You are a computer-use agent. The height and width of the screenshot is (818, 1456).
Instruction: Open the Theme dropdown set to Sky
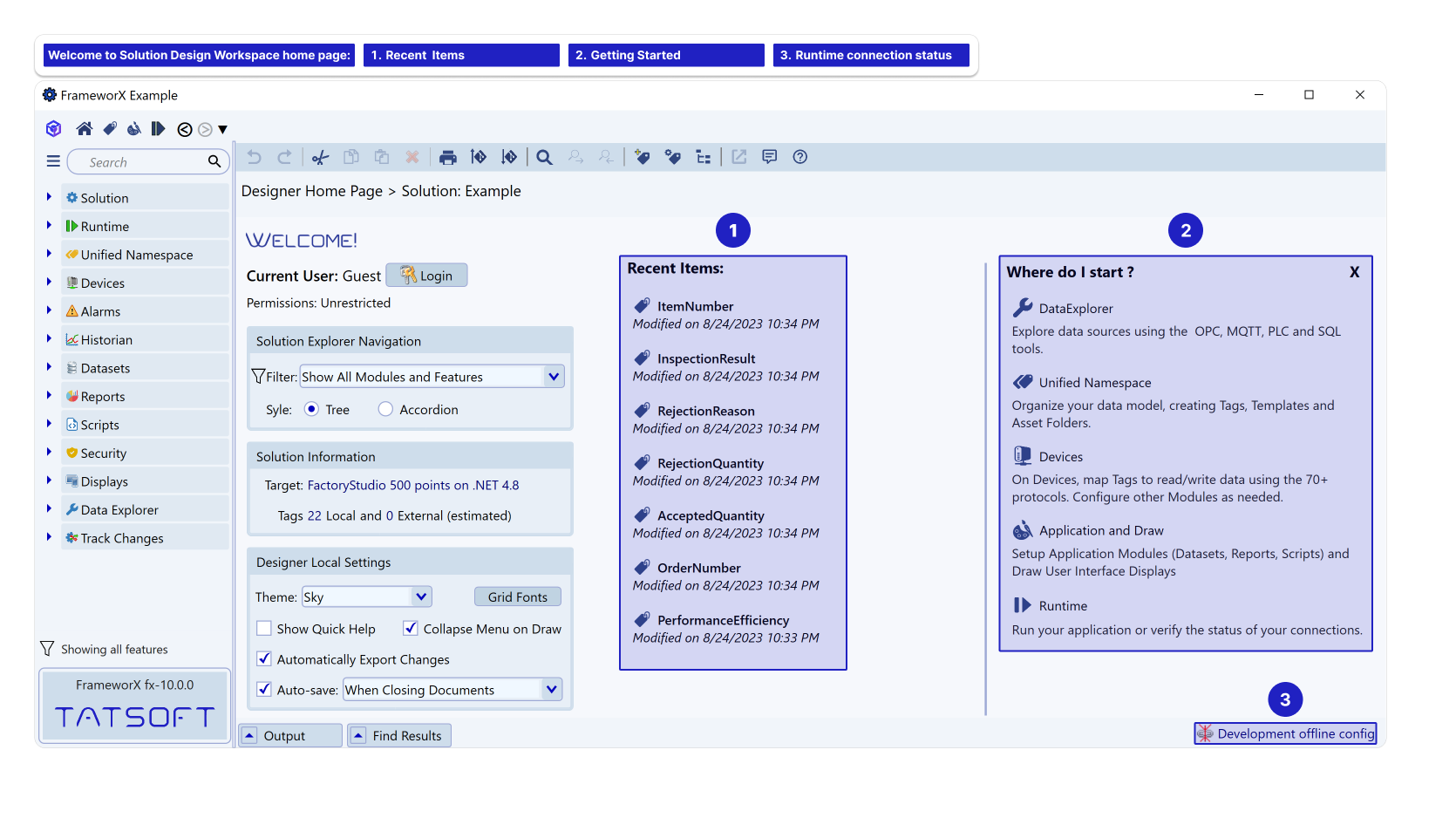(x=421, y=596)
